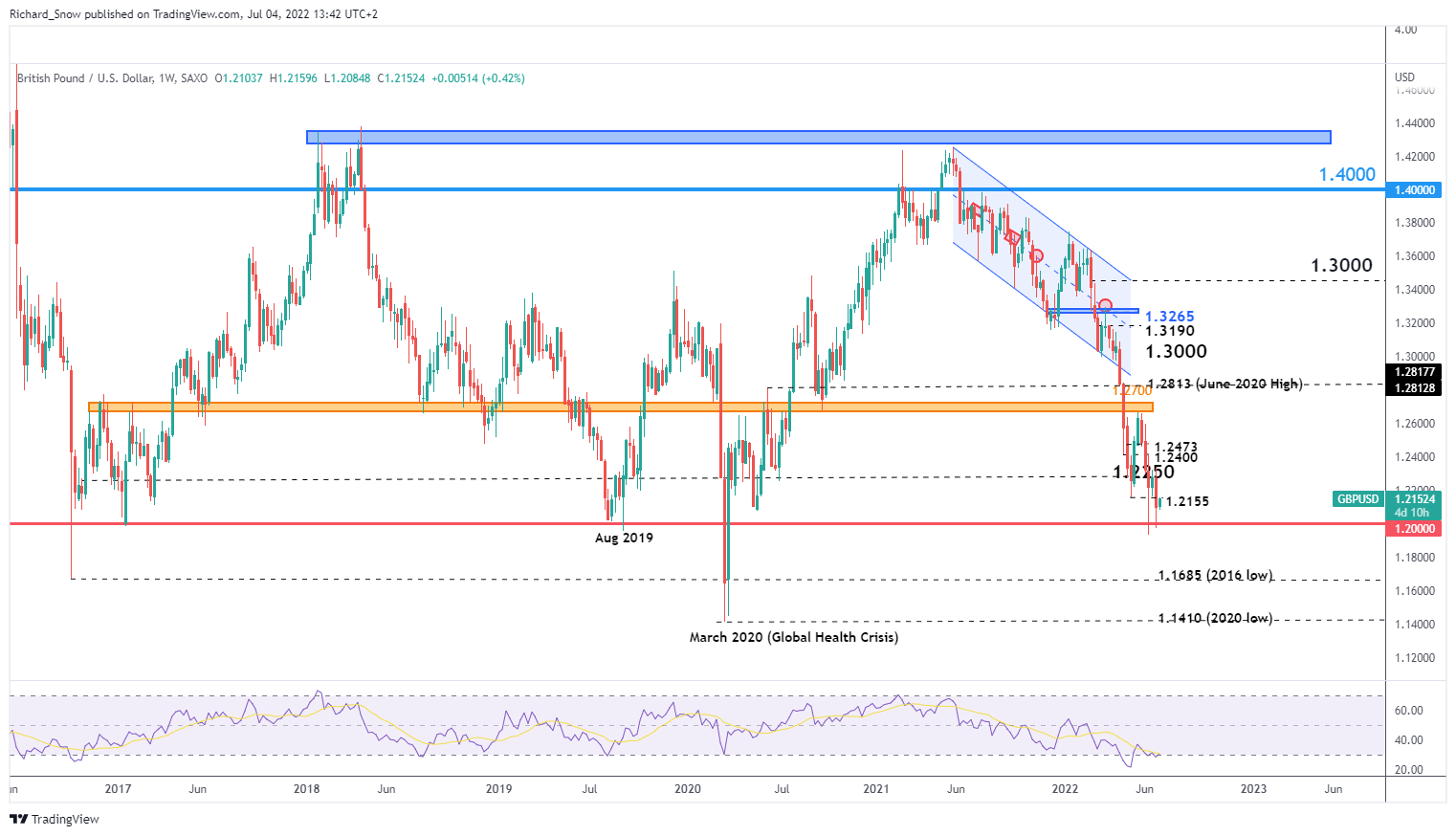1456x836 pixels.
Task: Click the 1.1685 (2016 low) annotation
Action: coord(1215,575)
